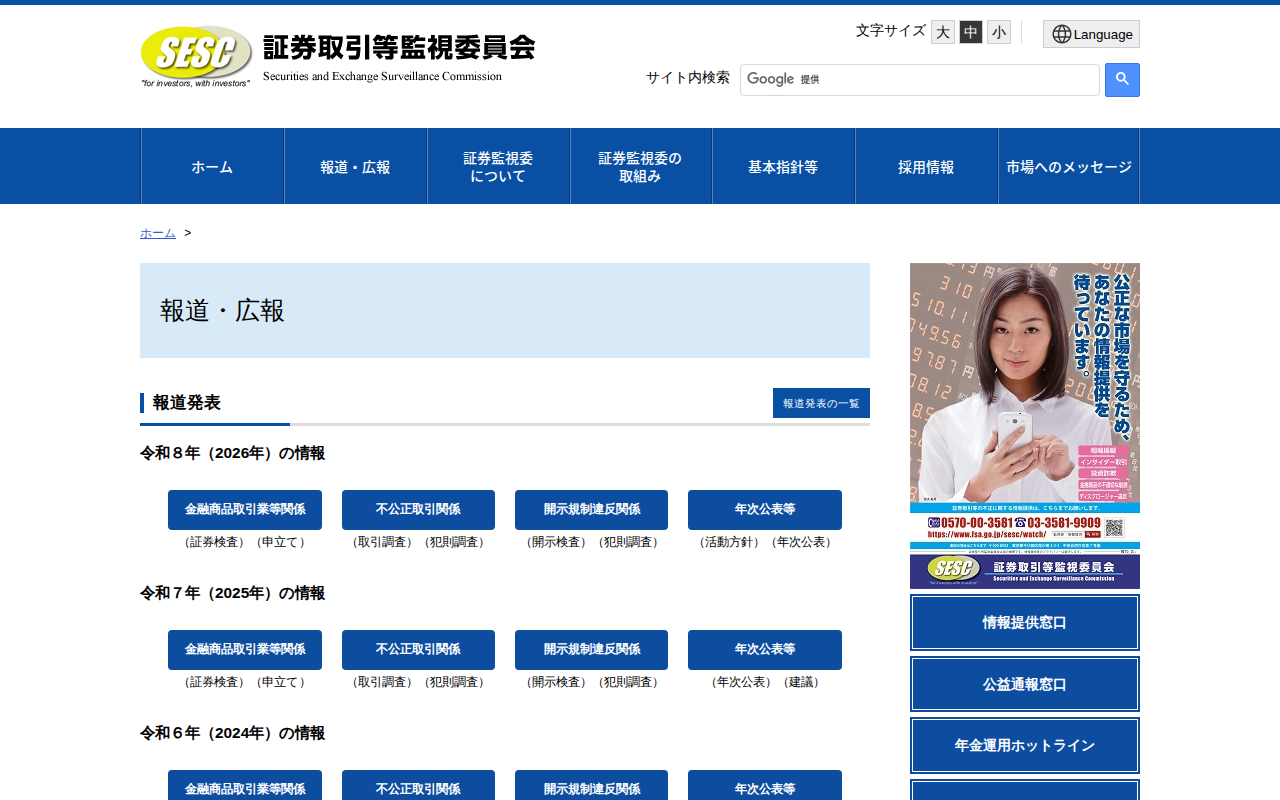
Task: Open 不公正取引関係 for 2025
Action: pyautogui.click(x=418, y=650)
